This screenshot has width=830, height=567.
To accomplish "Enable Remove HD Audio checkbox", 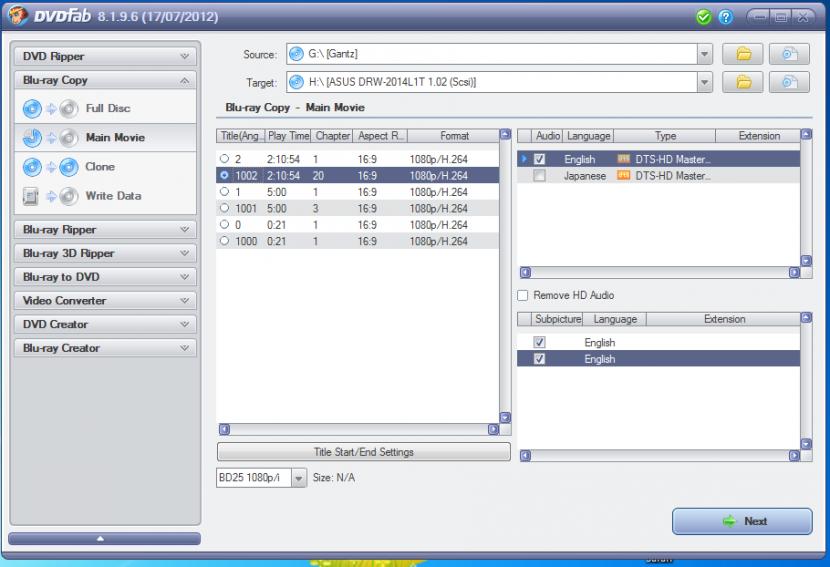I will (x=522, y=295).
